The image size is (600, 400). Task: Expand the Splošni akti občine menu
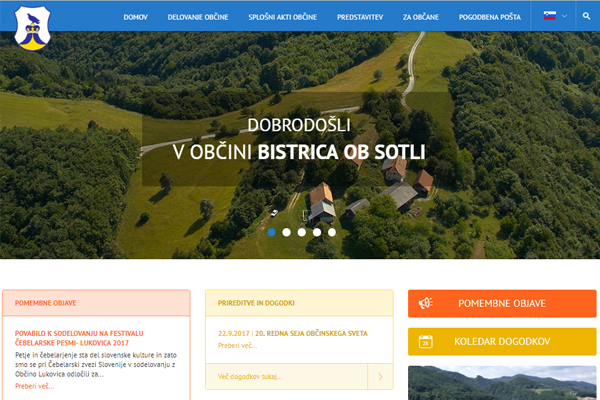point(283,17)
